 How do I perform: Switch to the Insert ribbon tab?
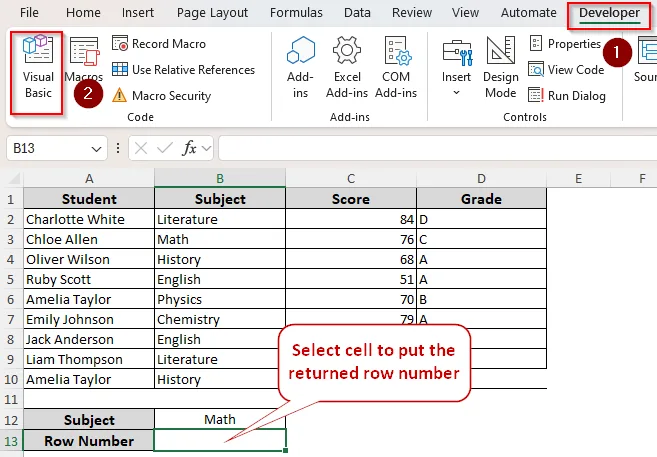138,13
